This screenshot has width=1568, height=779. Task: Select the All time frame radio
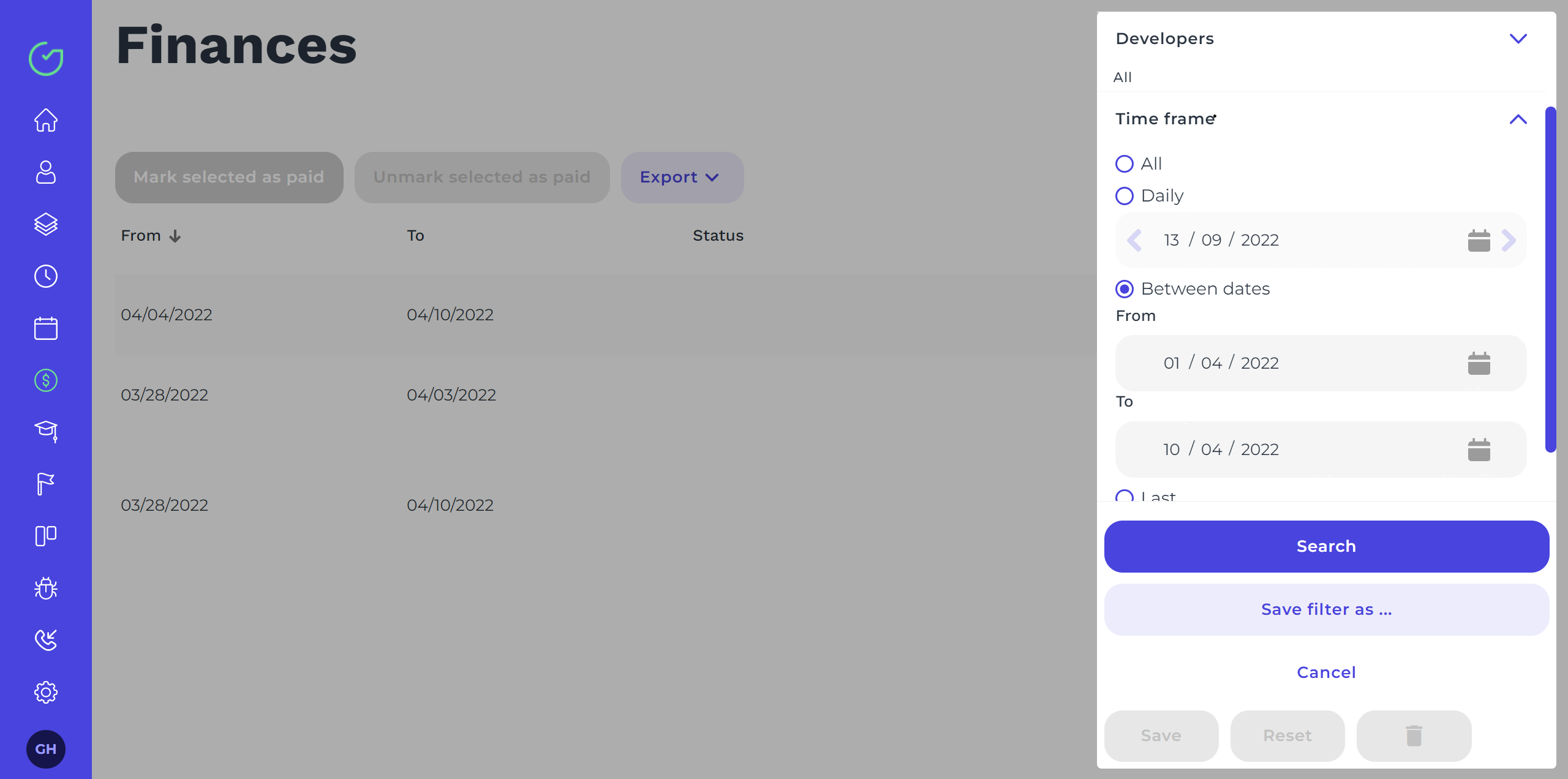[1125, 164]
